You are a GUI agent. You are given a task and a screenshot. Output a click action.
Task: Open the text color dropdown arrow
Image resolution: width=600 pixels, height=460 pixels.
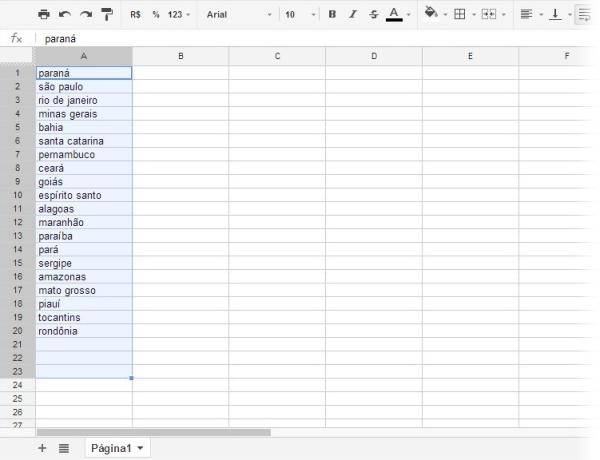tap(409, 15)
